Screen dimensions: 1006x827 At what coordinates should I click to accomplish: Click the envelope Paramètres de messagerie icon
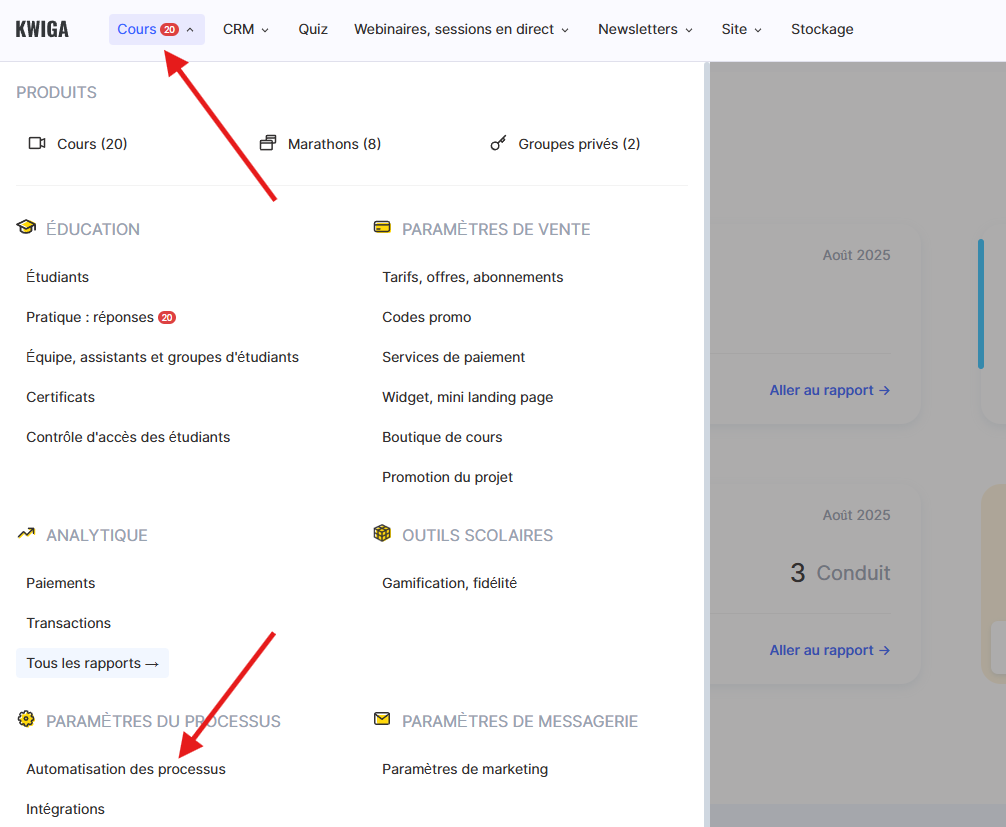pos(382,719)
